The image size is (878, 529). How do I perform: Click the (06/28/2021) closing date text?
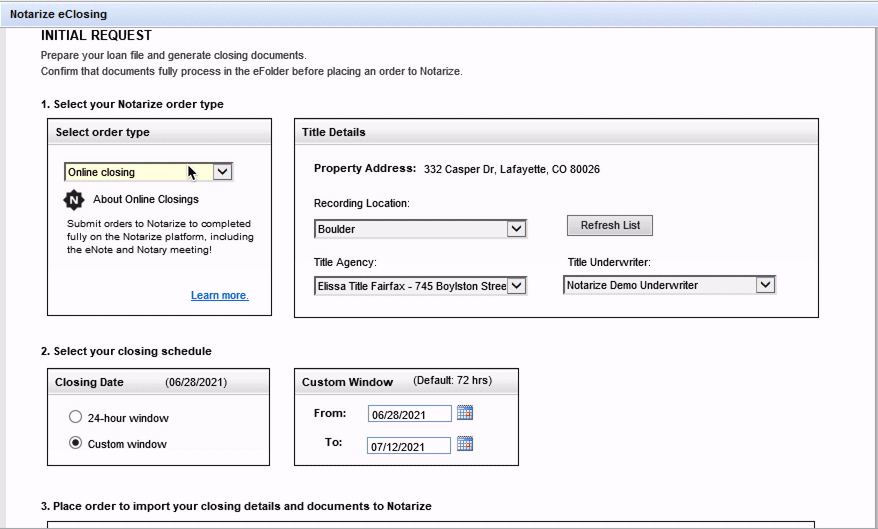pos(196,382)
